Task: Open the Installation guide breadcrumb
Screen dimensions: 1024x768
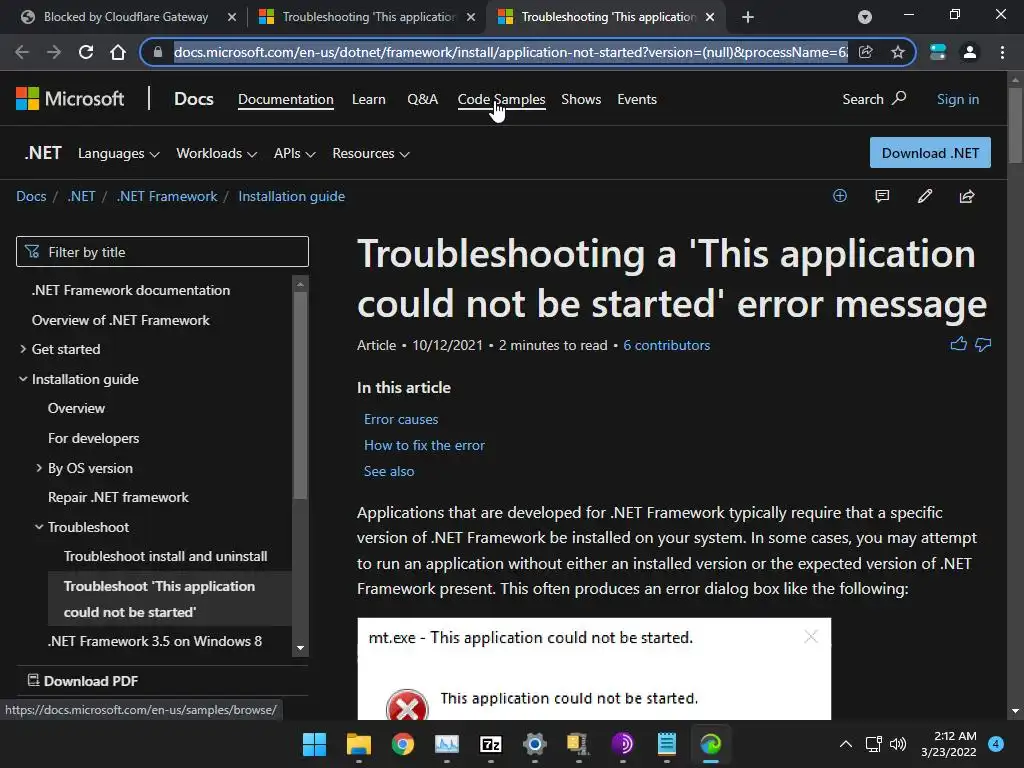Action: [291, 197]
